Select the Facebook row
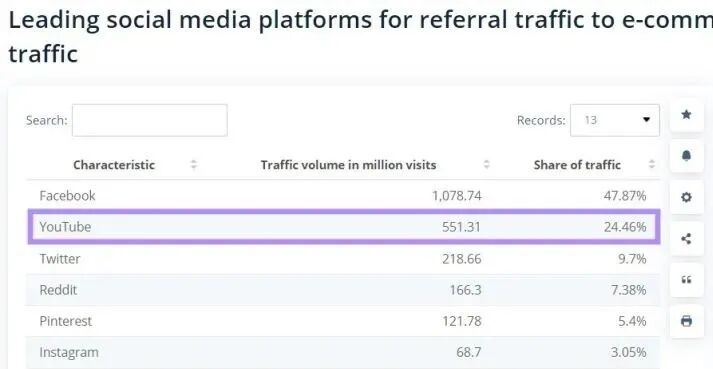The image size is (713, 369). pos(343,196)
